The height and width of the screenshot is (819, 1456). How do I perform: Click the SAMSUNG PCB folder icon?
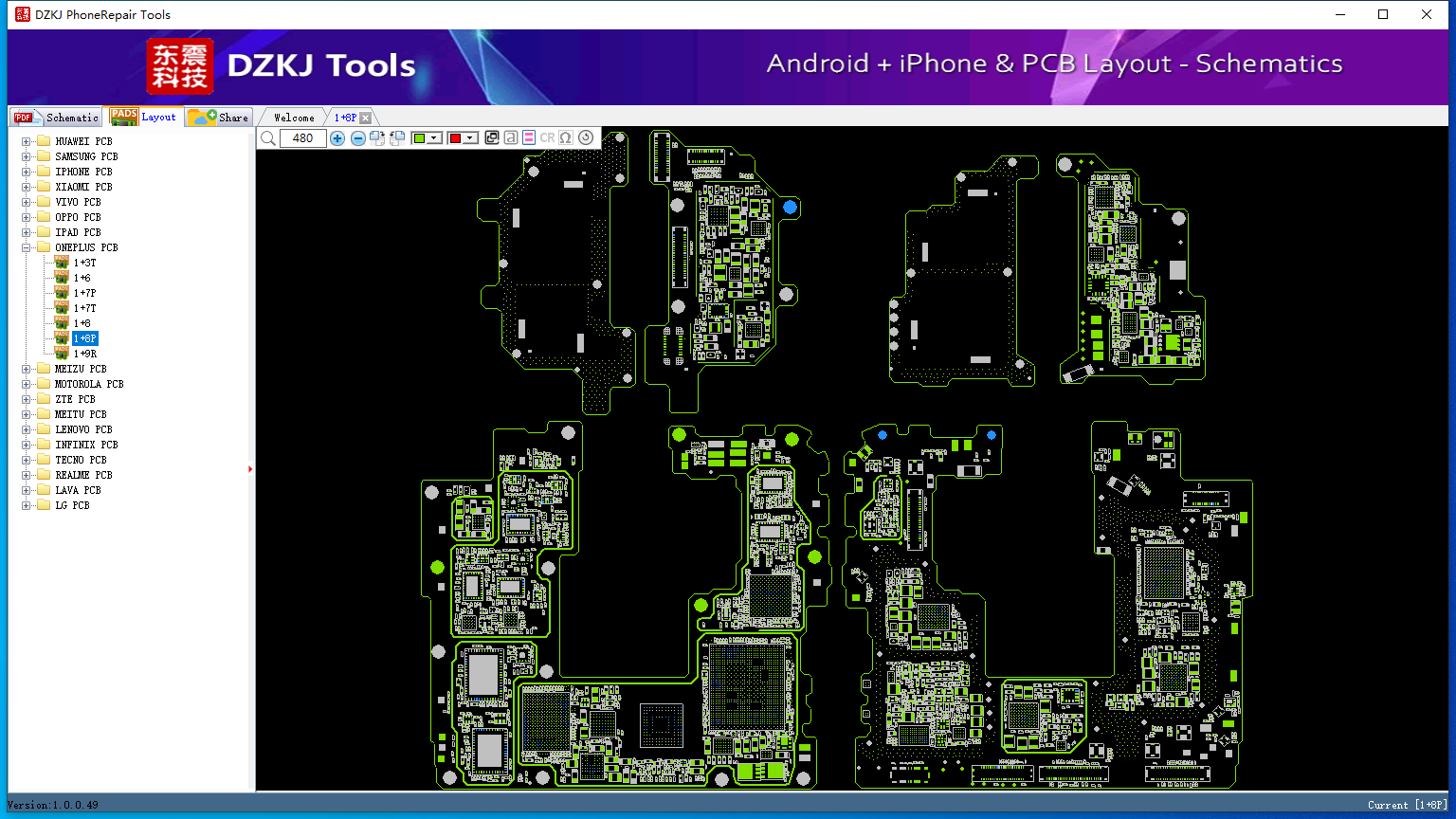point(44,156)
